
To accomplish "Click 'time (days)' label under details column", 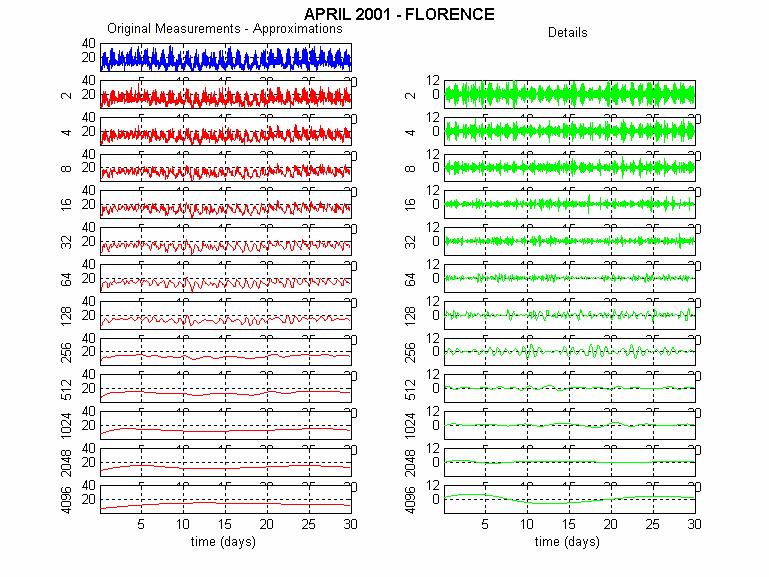I will (x=567, y=542).
